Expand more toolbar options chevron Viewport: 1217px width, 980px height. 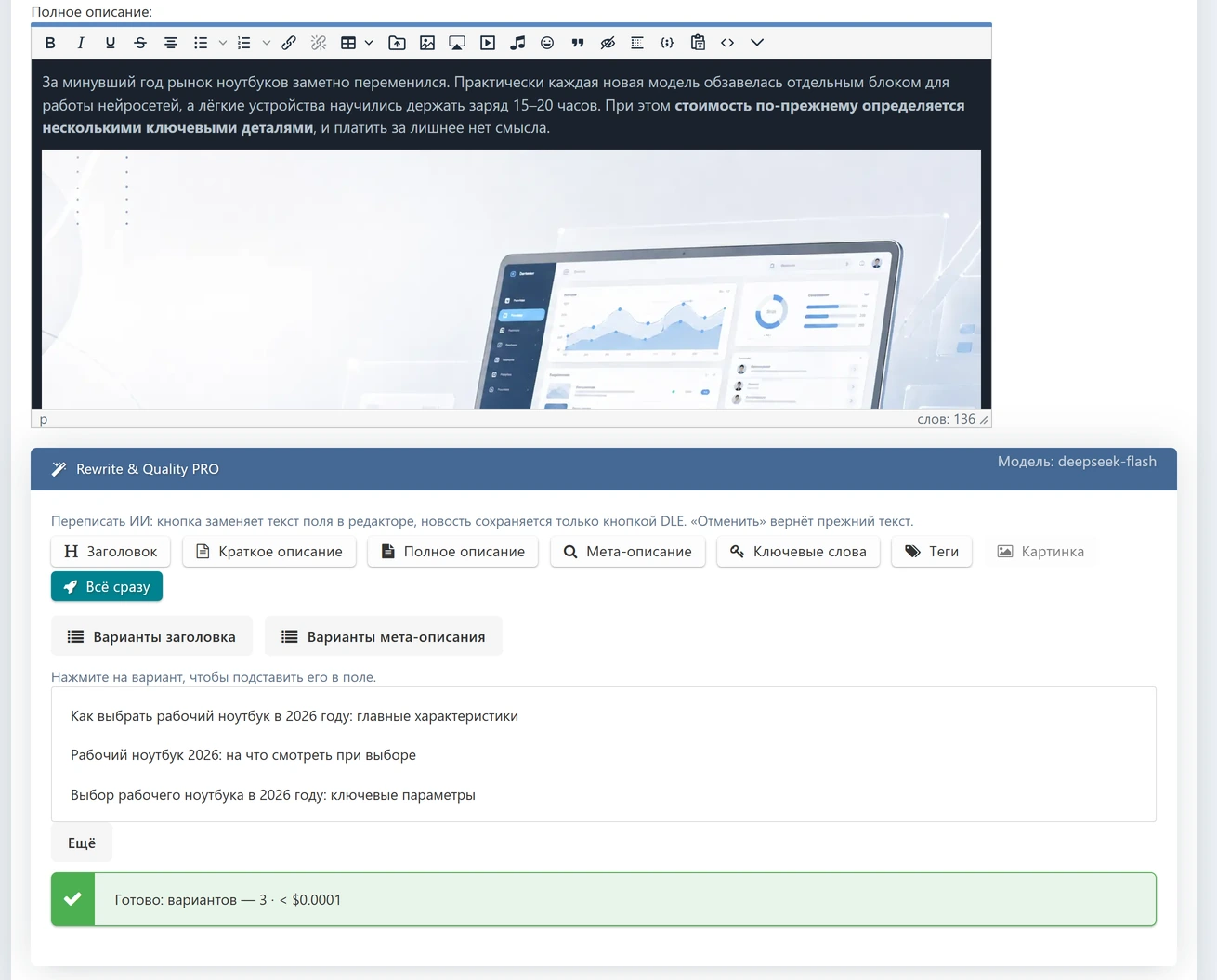tap(757, 43)
